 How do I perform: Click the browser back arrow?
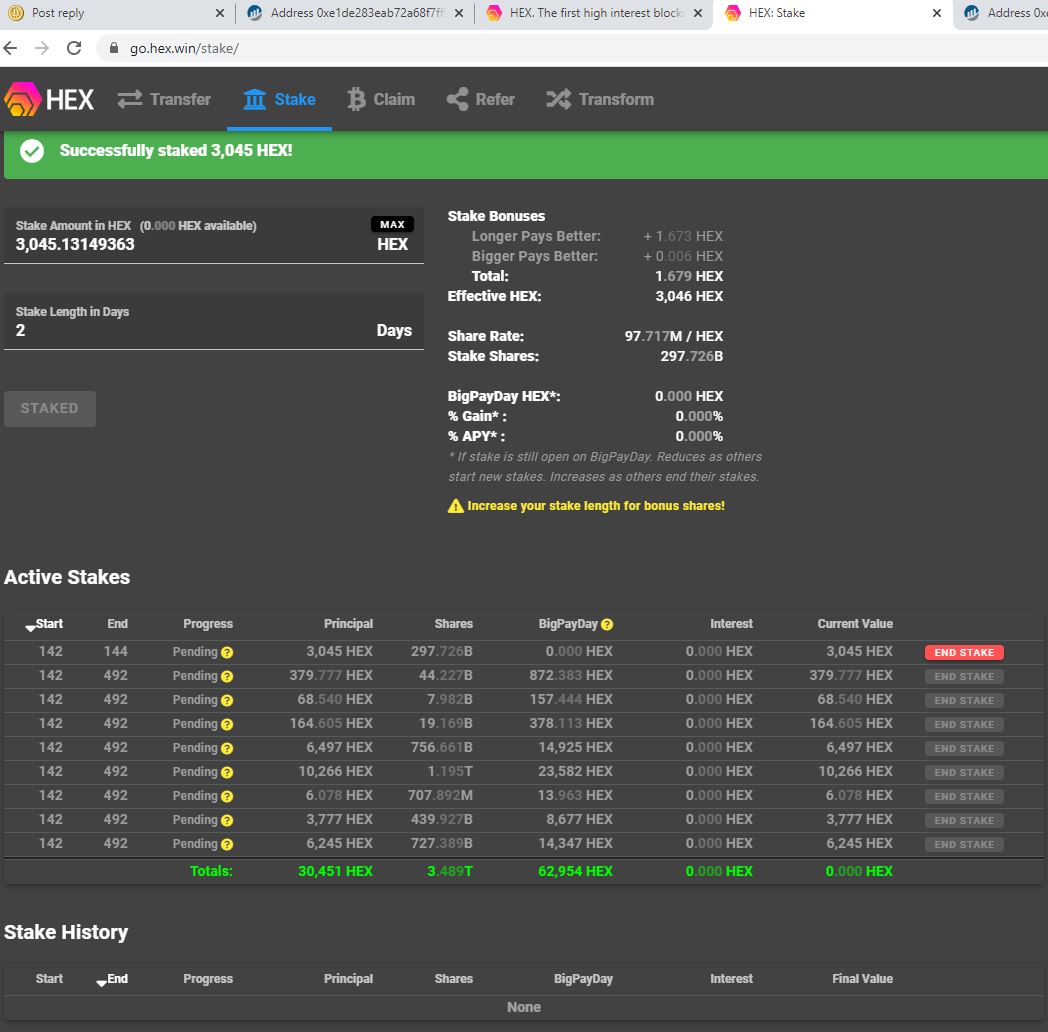point(11,48)
